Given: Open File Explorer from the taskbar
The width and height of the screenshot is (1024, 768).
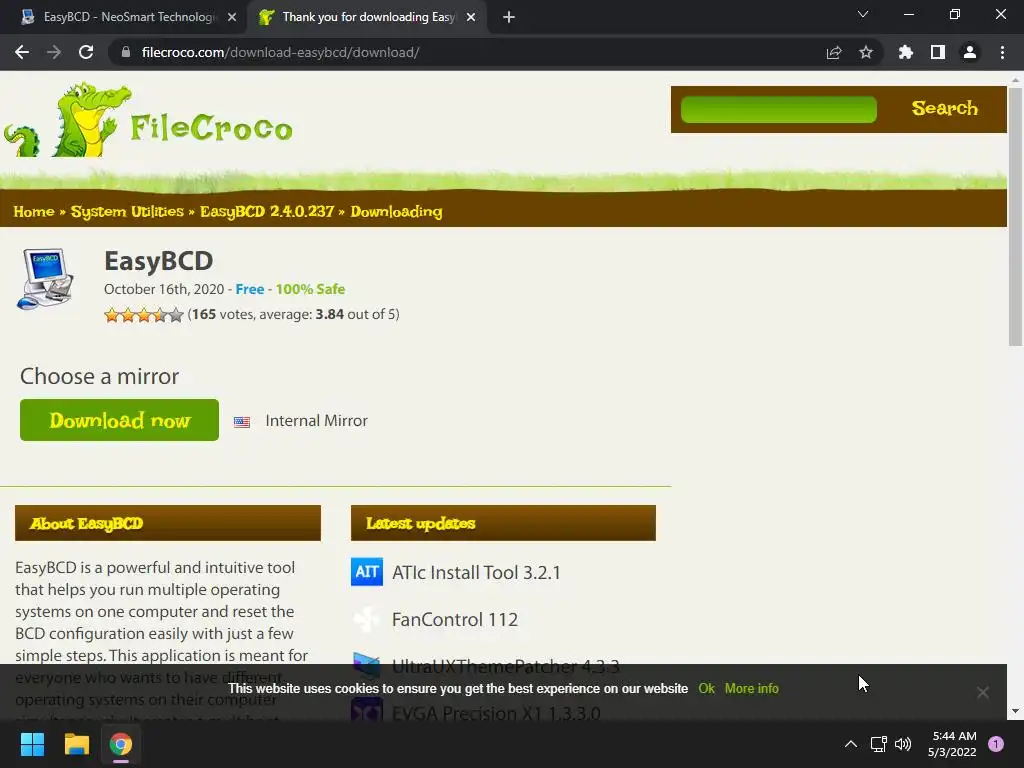Looking at the screenshot, I should click(x=76, y=744).
